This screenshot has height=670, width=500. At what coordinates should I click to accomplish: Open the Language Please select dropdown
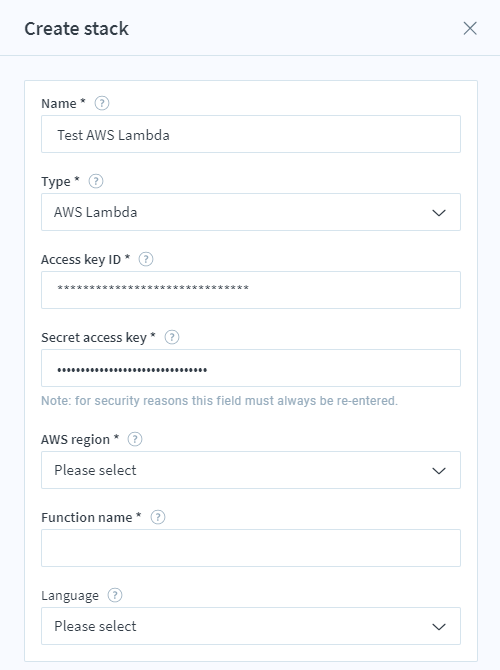tap(251, 626)
